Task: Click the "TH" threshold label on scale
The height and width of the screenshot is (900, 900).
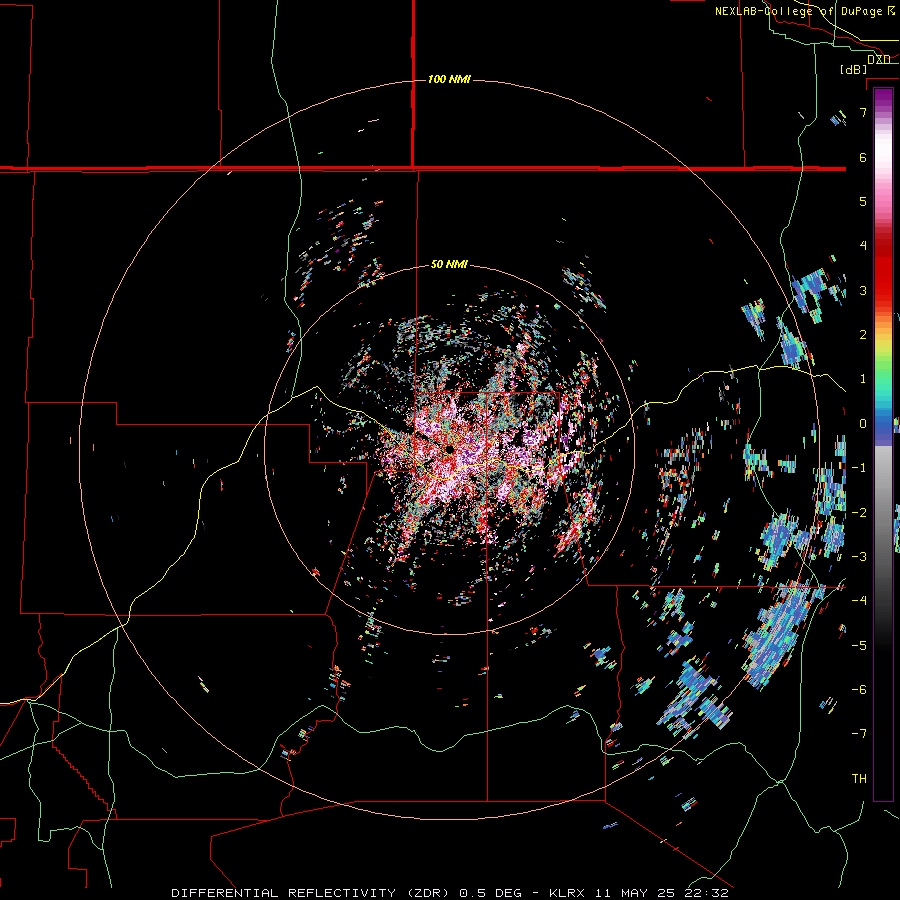Action: (859, 779)
